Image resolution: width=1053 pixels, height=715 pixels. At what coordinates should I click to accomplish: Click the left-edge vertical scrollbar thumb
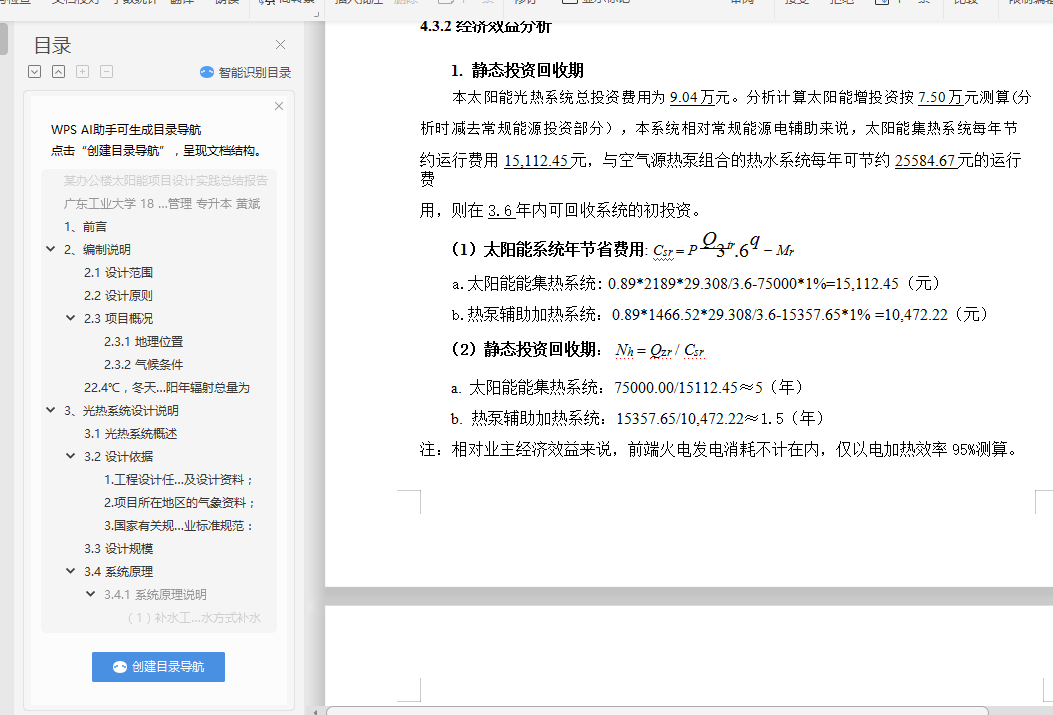tap(3, 39)
